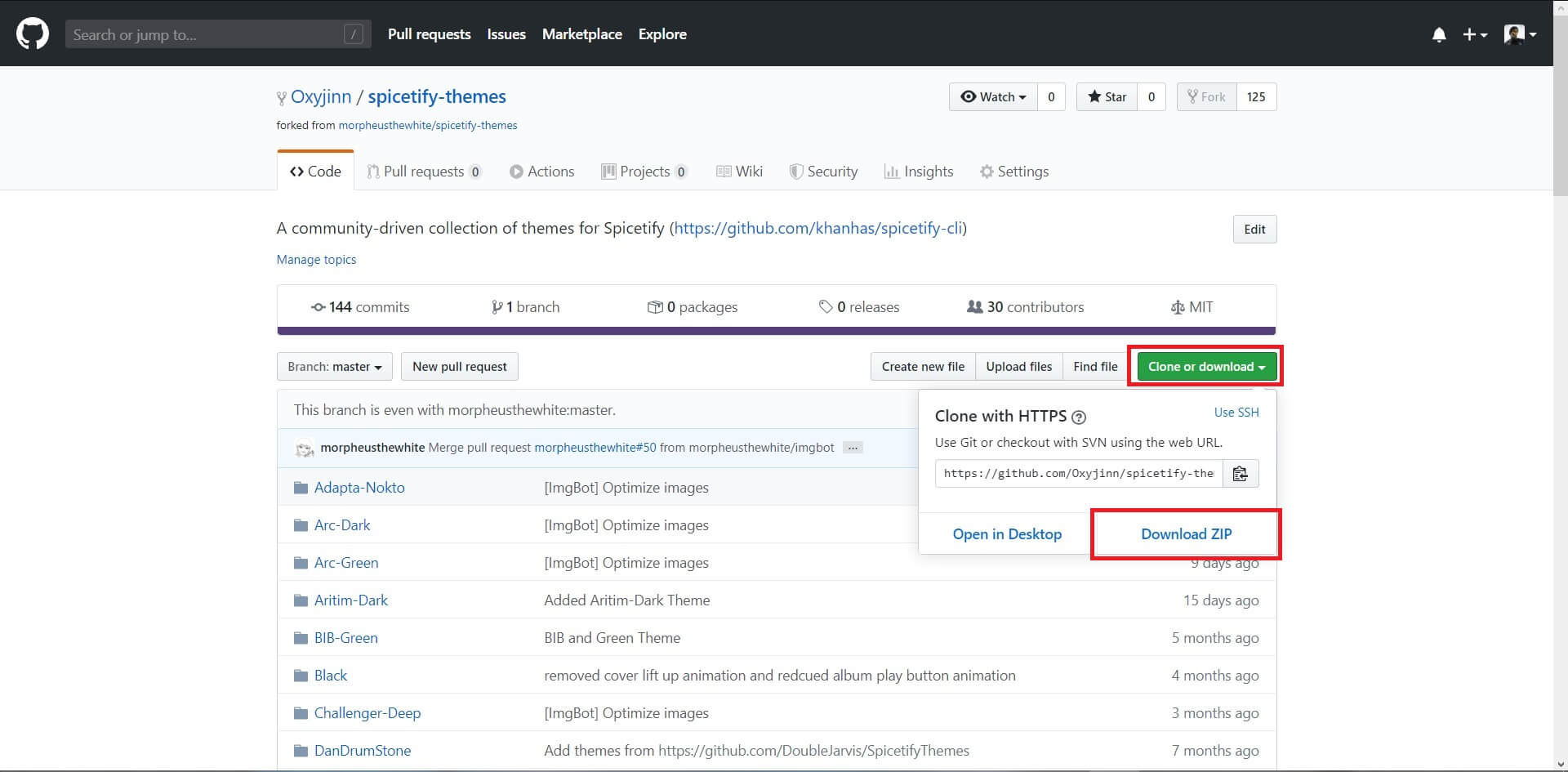The height and width of the screenshot is (772, 1568).
Task: Click the Adapta-Nokto folder icon
Action: click(x=301, y=488)
